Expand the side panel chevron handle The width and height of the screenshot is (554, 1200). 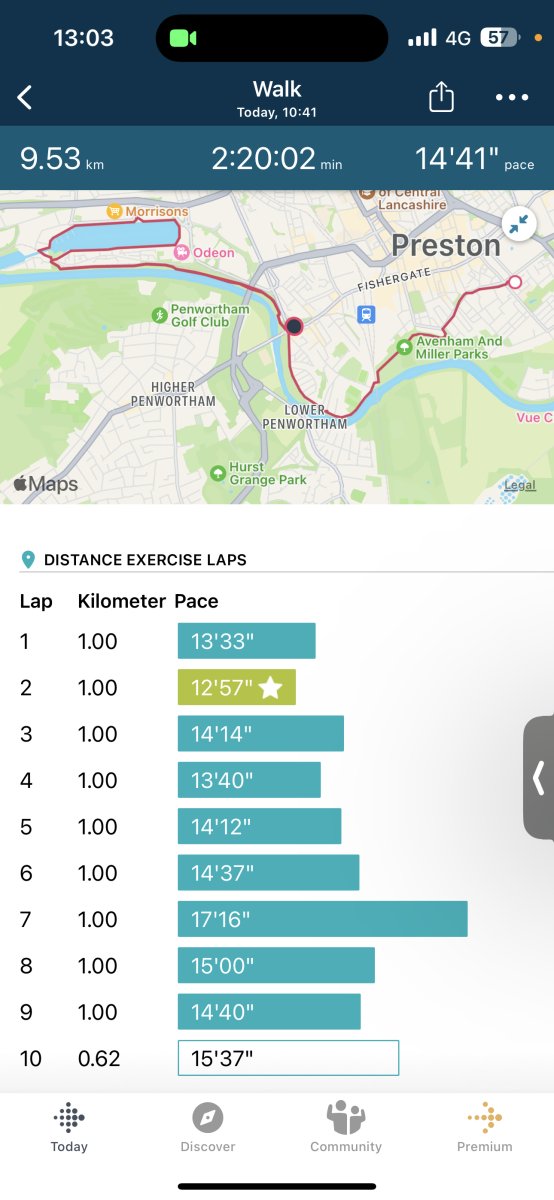tap(539, 777)
